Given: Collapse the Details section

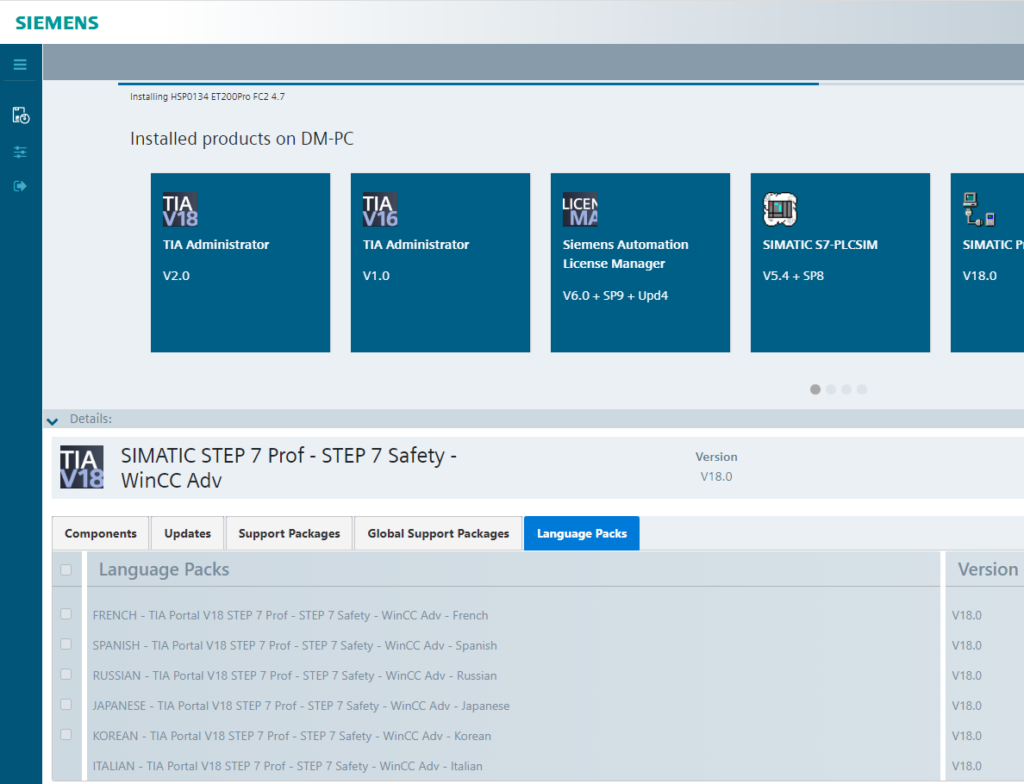Looking at the screenshot, I should coord(51,421).
